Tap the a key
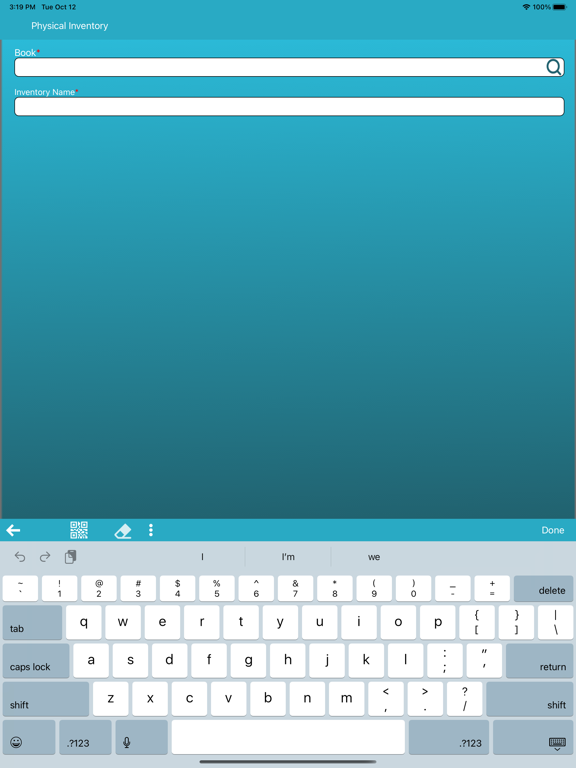This screenshot has width=576, height=768. [x=91, y=660]
